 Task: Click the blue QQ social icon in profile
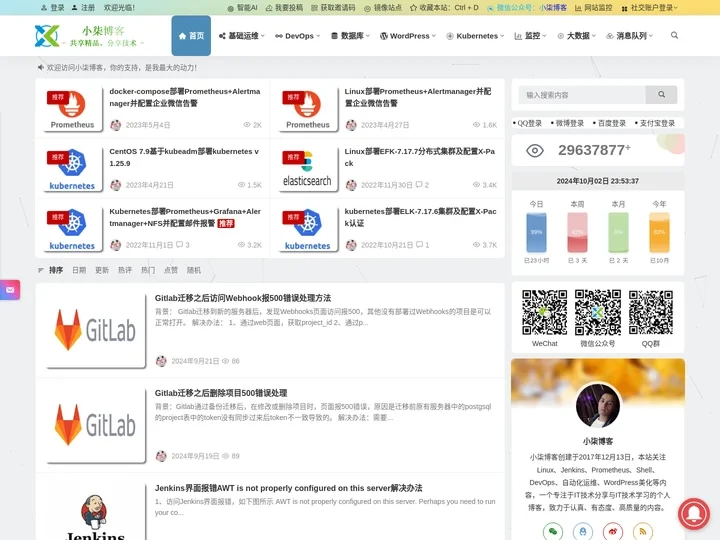coord(583,531)
